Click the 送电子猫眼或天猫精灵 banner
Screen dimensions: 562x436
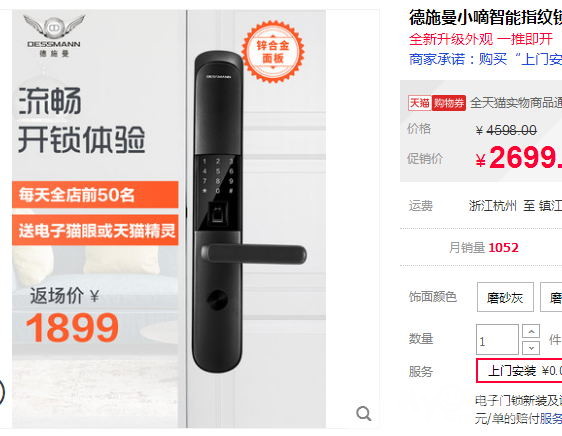(95, 230)
